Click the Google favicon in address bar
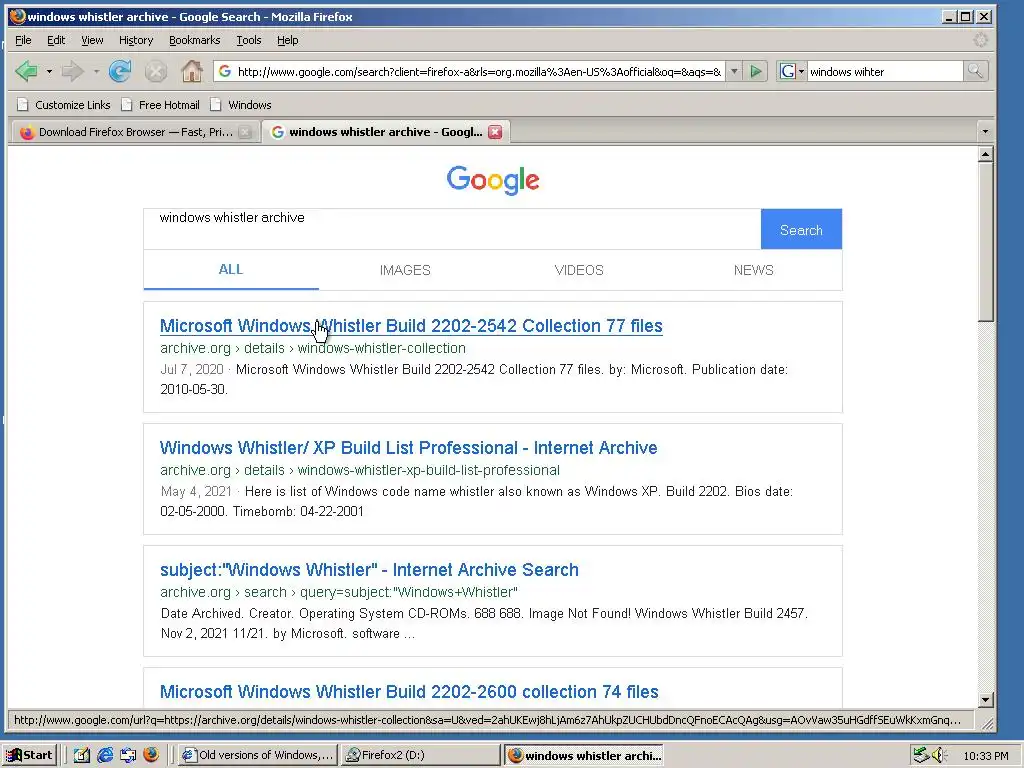 click(x=225, y=71)
